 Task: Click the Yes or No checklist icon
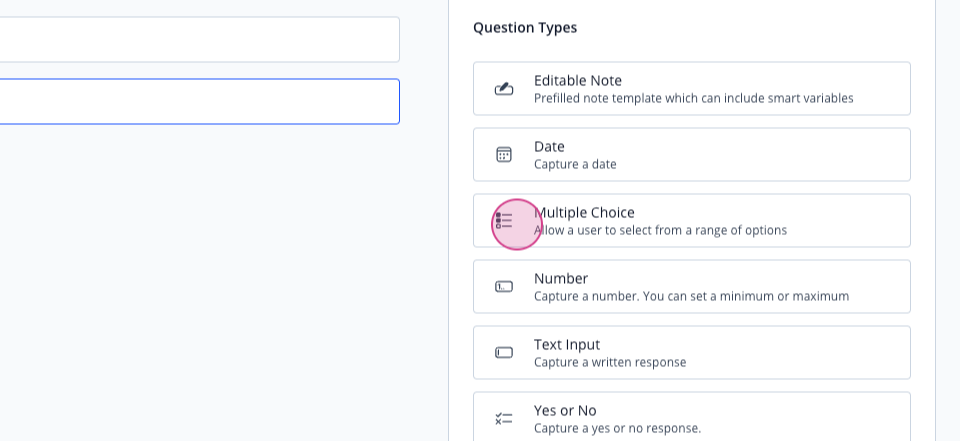[x=504, y=419]
